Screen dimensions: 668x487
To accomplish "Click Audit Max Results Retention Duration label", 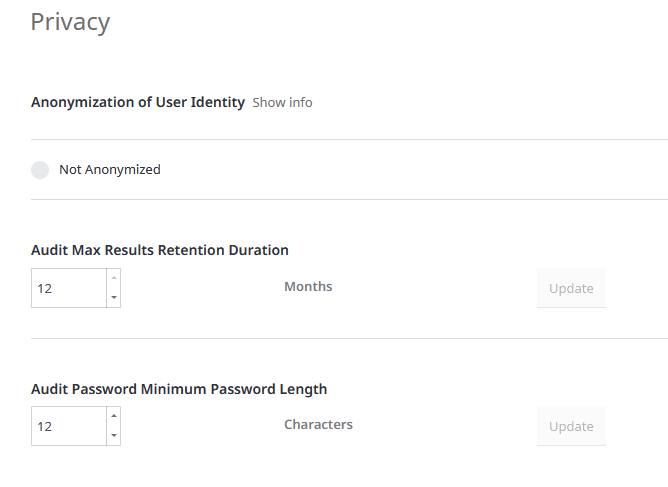I will (x=160, y=250).
